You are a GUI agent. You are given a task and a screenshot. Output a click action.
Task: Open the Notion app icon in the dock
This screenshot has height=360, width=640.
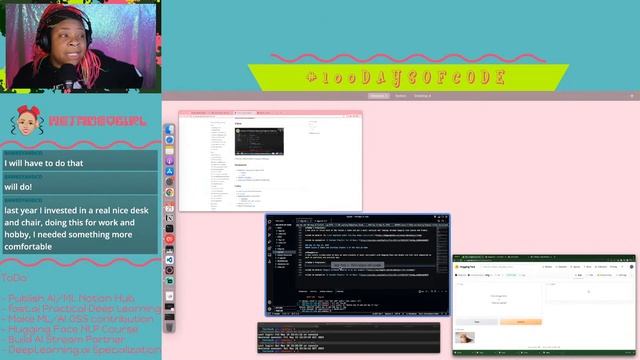coord(169,218)
